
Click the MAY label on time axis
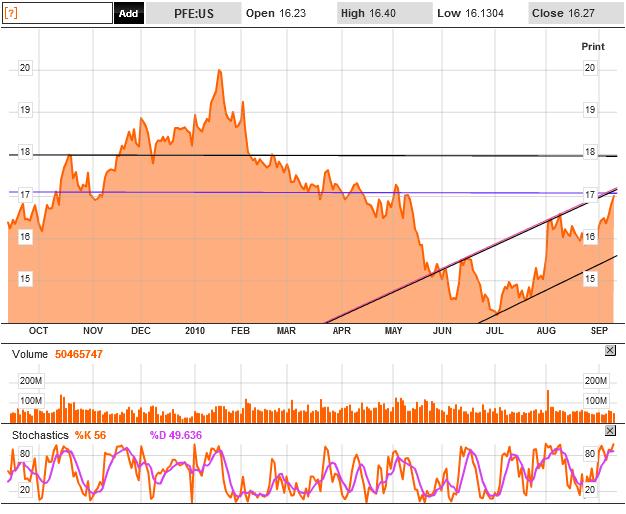393,331
